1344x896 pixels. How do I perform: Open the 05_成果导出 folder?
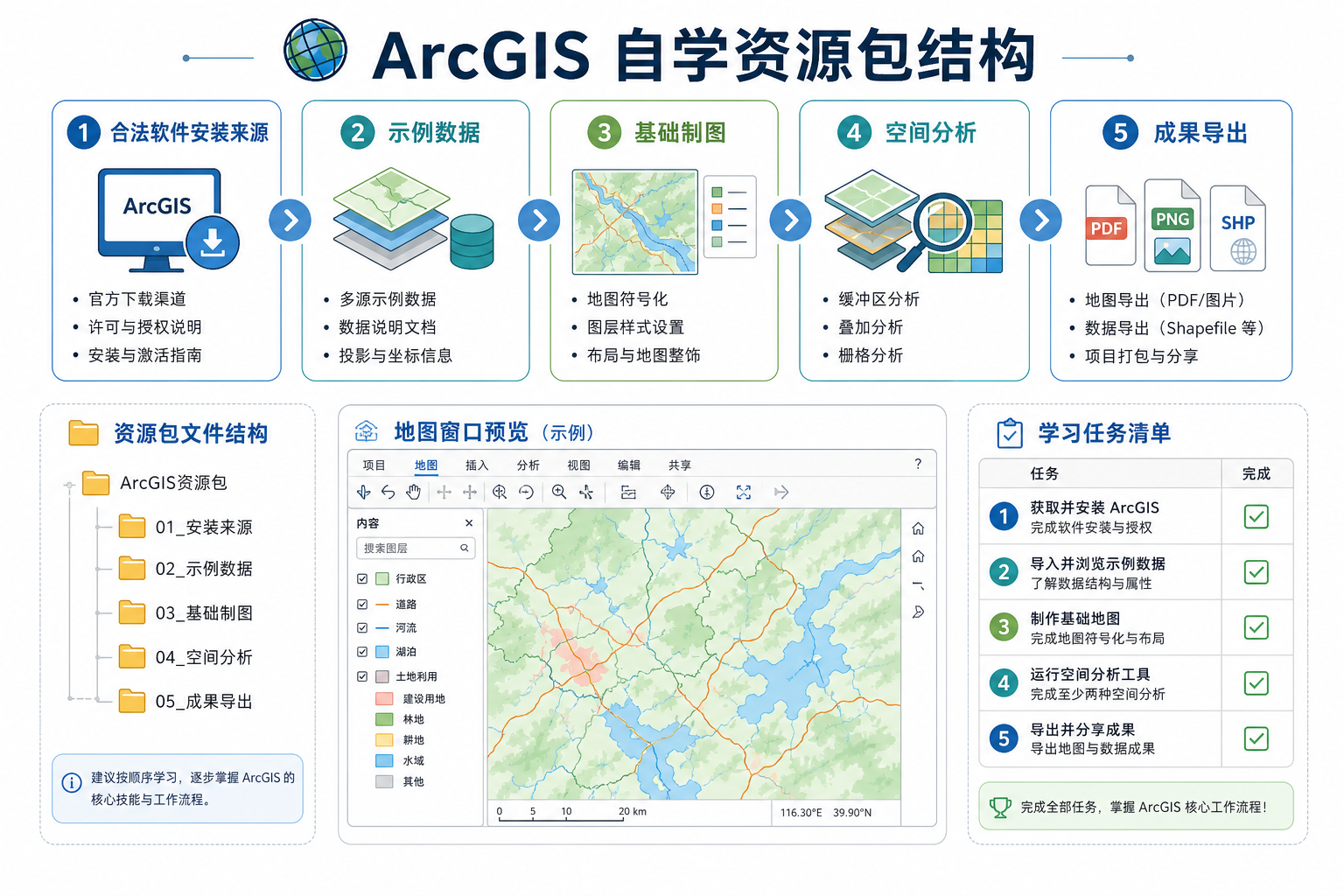click(186, 701)
